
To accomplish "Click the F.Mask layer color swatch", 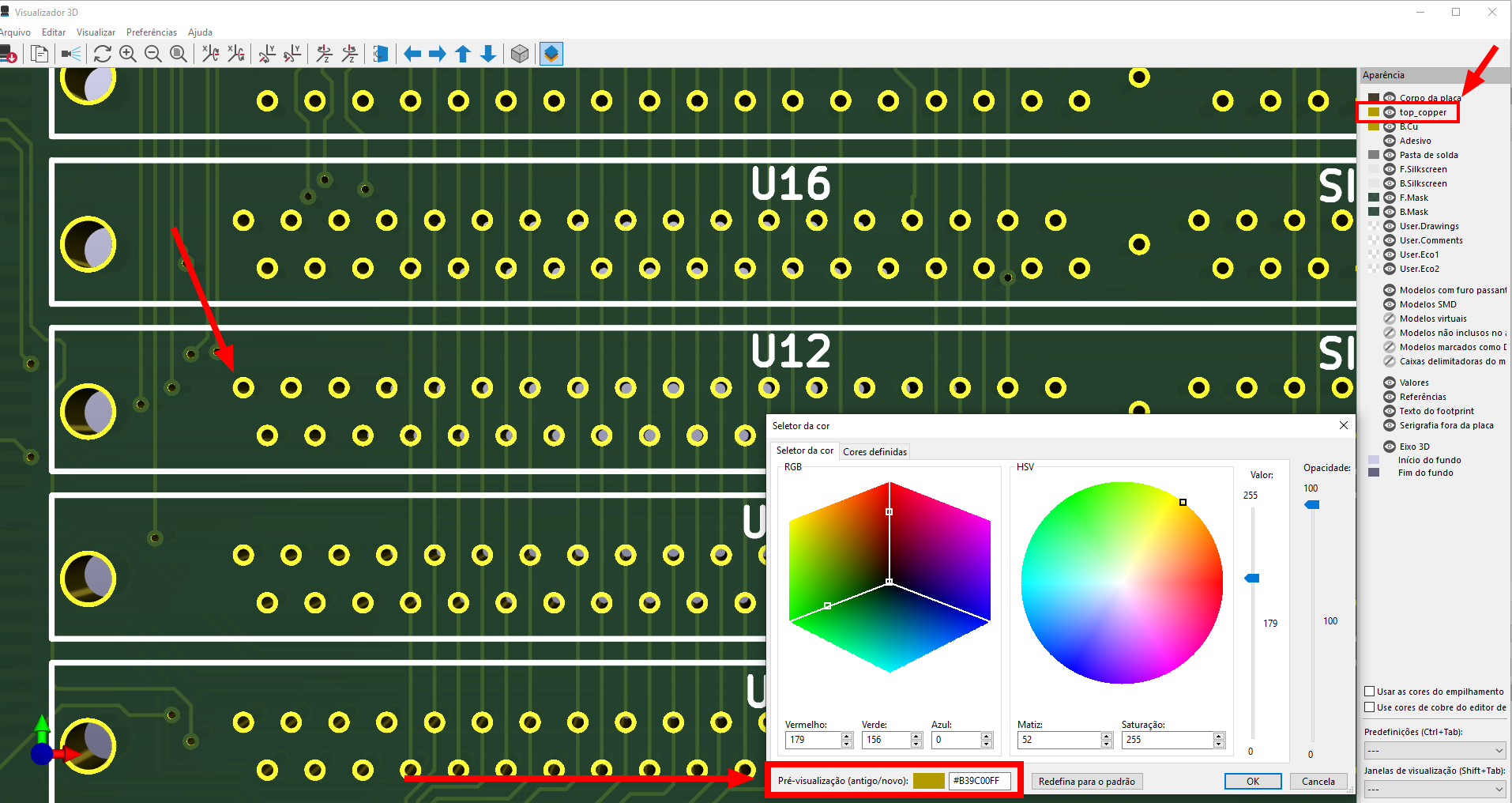I will [x=1374, y=198].
